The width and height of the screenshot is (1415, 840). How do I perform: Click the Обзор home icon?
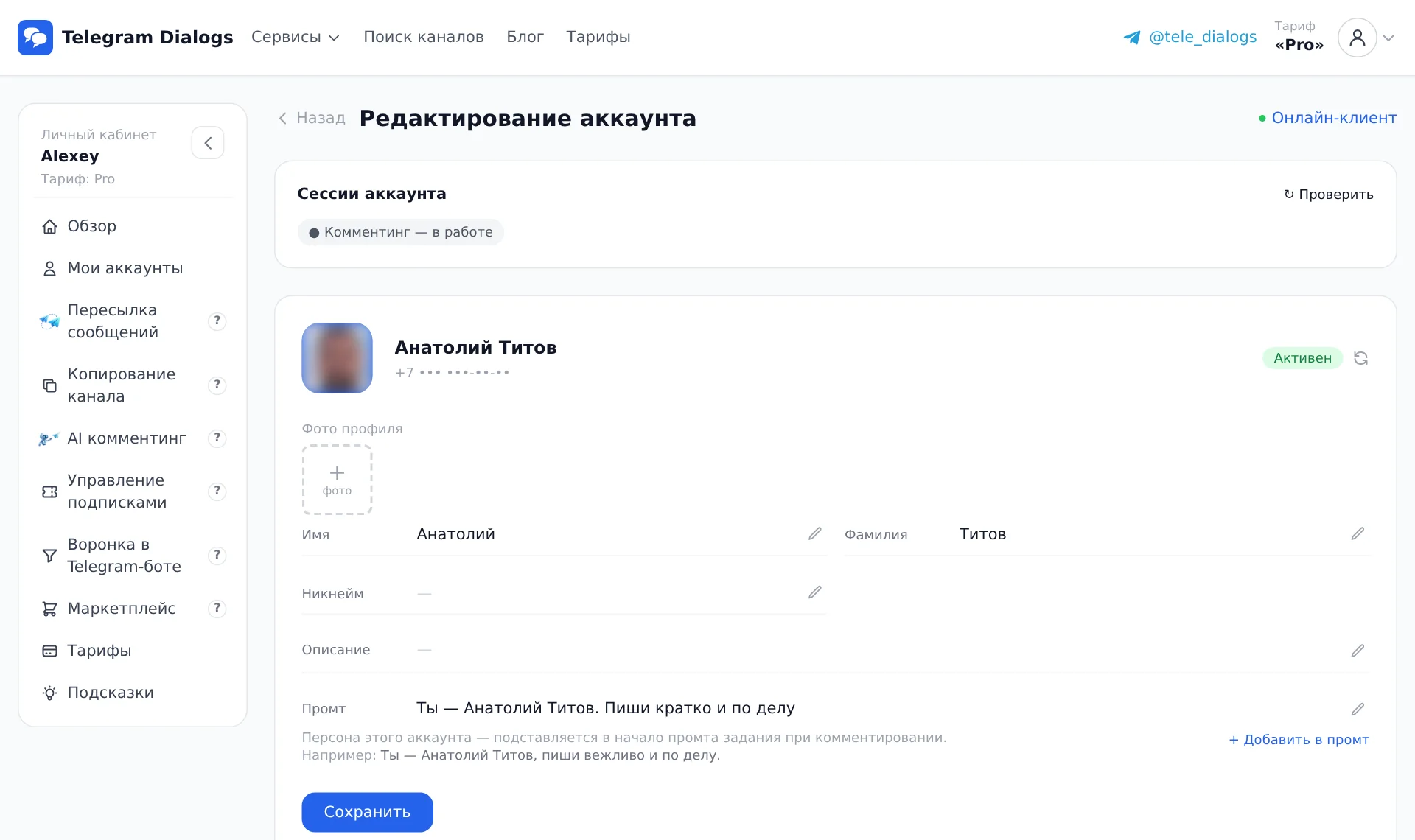coord(49,227)
